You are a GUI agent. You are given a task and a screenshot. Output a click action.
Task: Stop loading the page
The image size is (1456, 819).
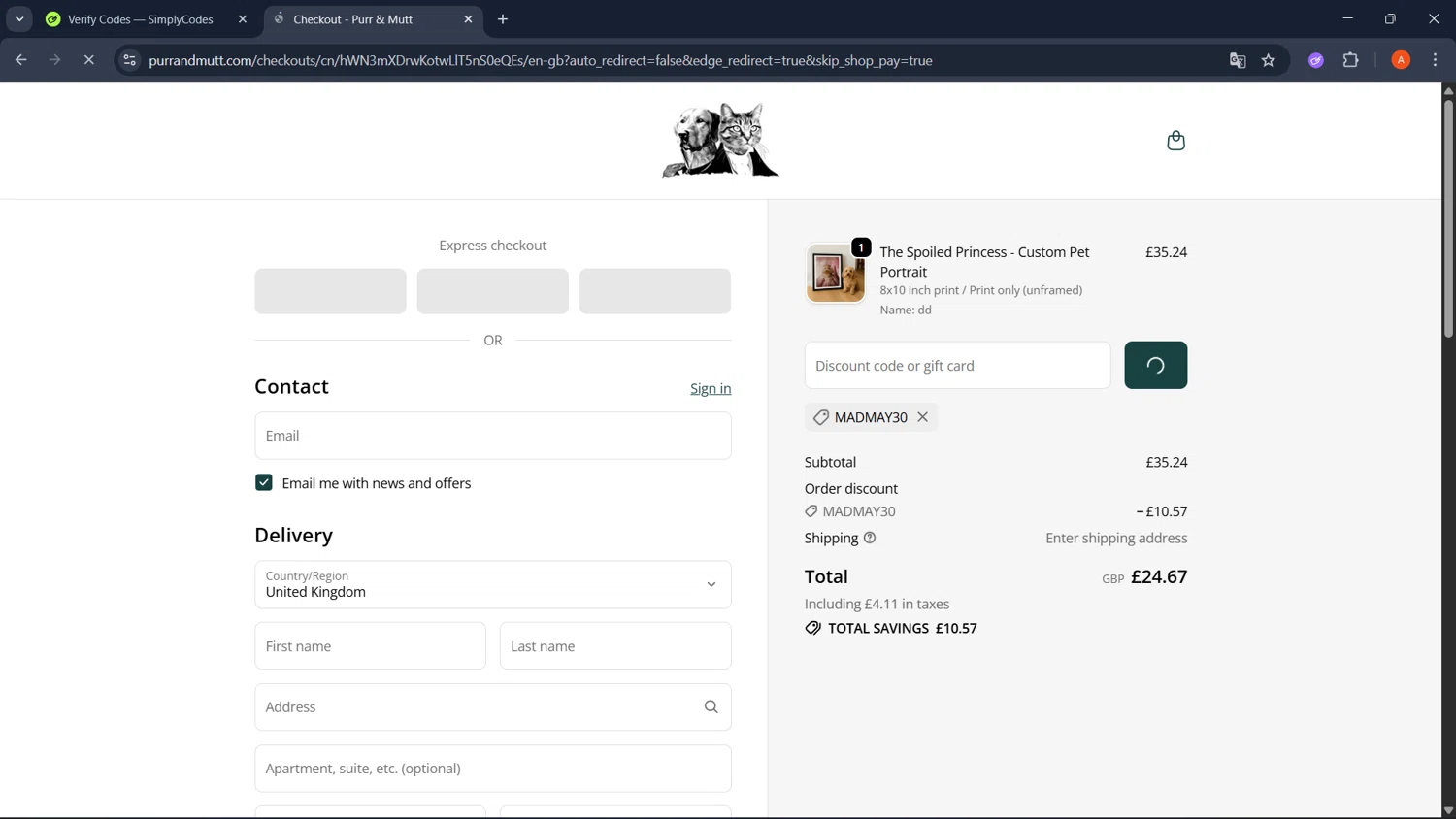point(88,60)
